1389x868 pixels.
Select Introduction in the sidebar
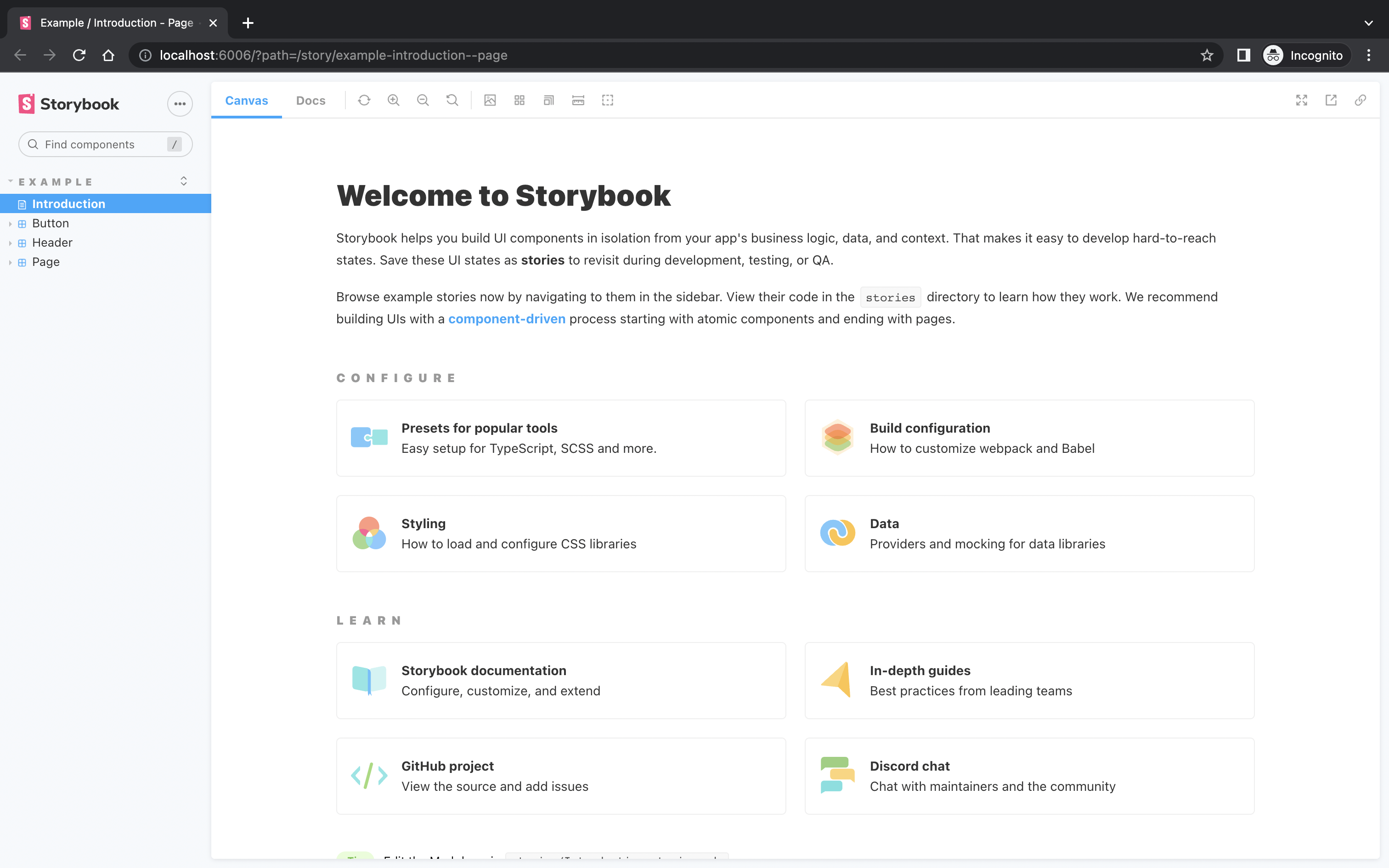pos(106,204)
